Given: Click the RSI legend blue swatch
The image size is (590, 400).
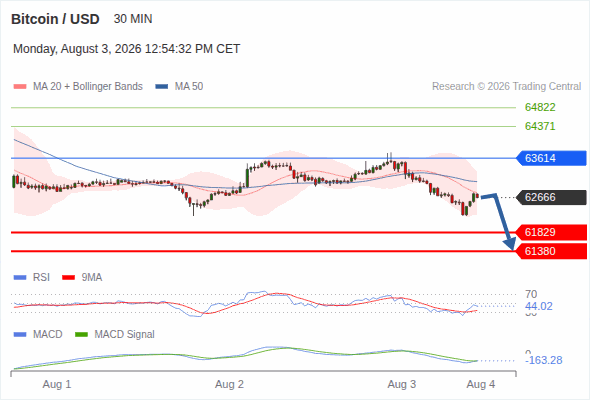Looking at the screenshot, I should [x=20, y=278].
